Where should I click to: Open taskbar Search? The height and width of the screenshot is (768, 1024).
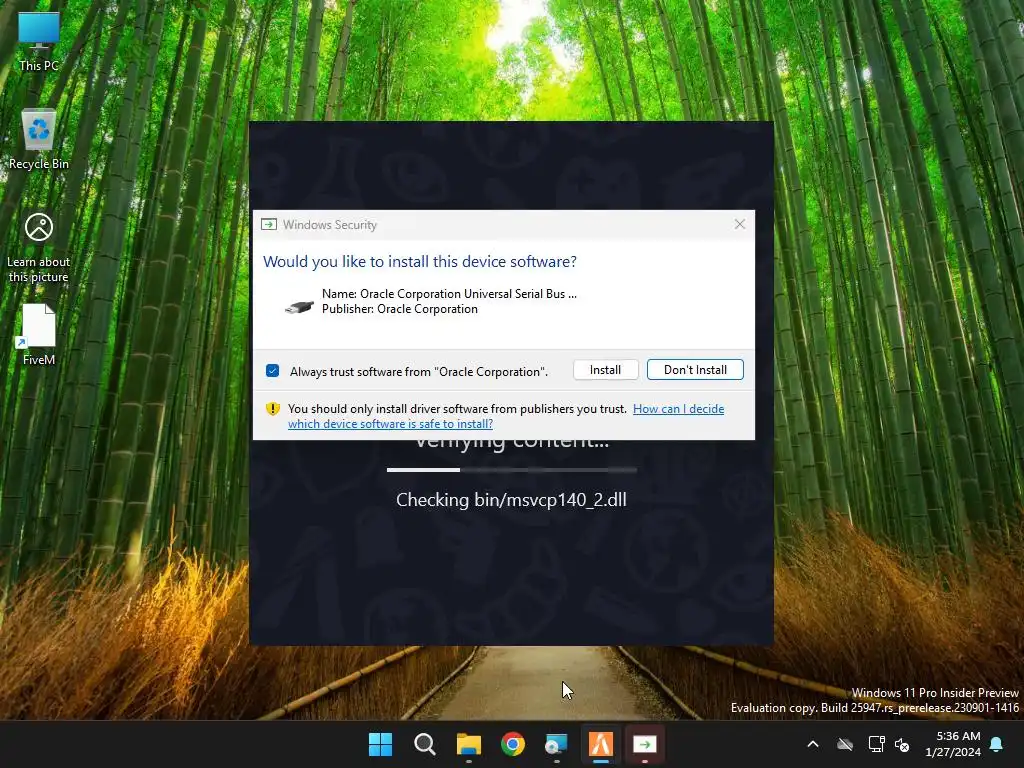pos(424,744)
